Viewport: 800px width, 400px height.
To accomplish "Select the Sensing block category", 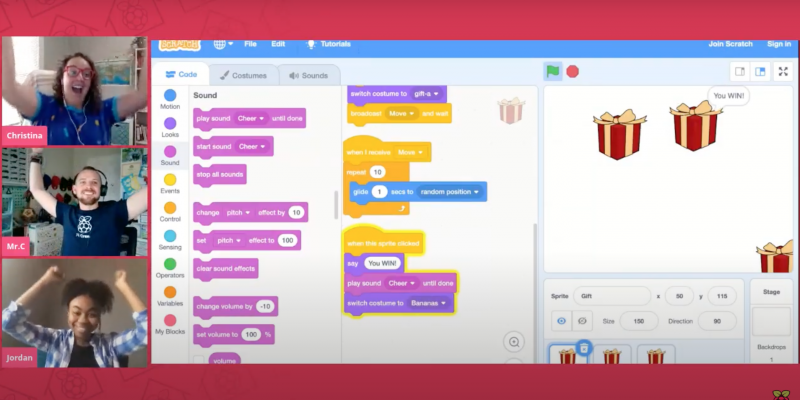I will [x=170, y=240].
